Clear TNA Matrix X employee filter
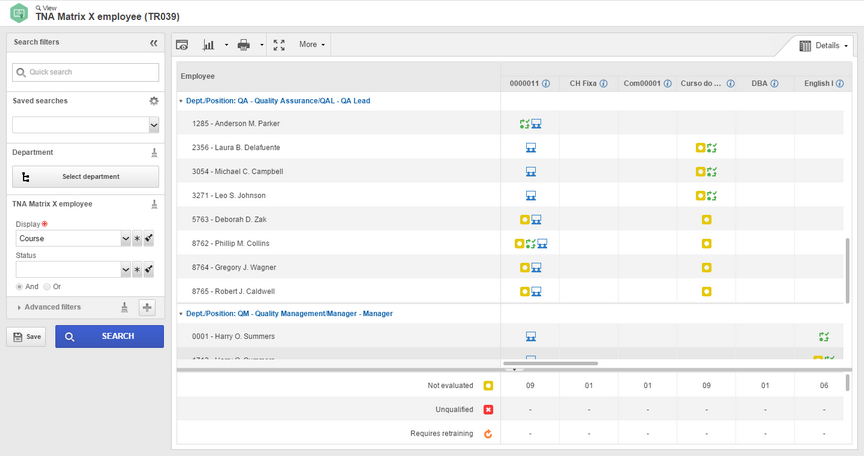The image size is (864, 456). click(x=154, y=204)
